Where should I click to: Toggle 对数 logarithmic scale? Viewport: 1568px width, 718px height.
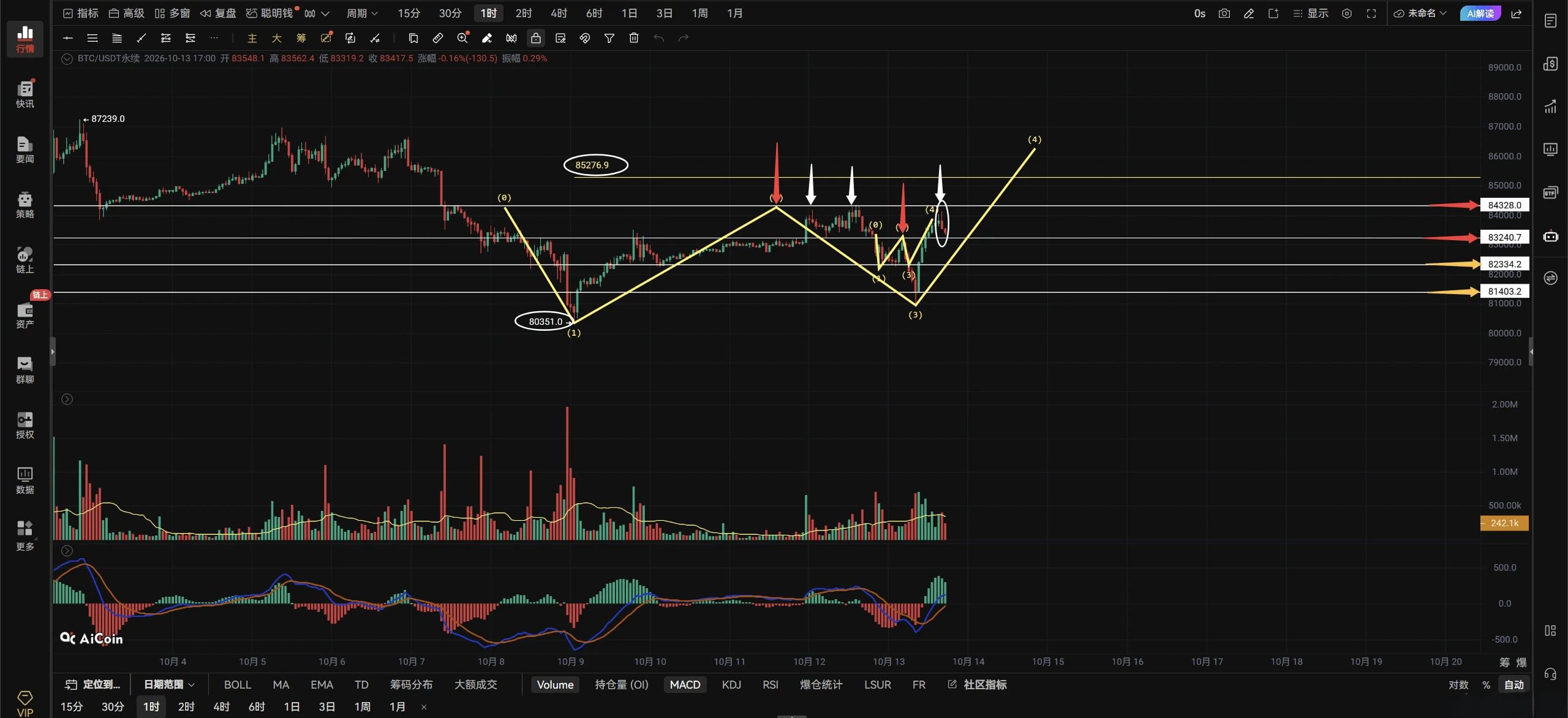click(1458, 685)
